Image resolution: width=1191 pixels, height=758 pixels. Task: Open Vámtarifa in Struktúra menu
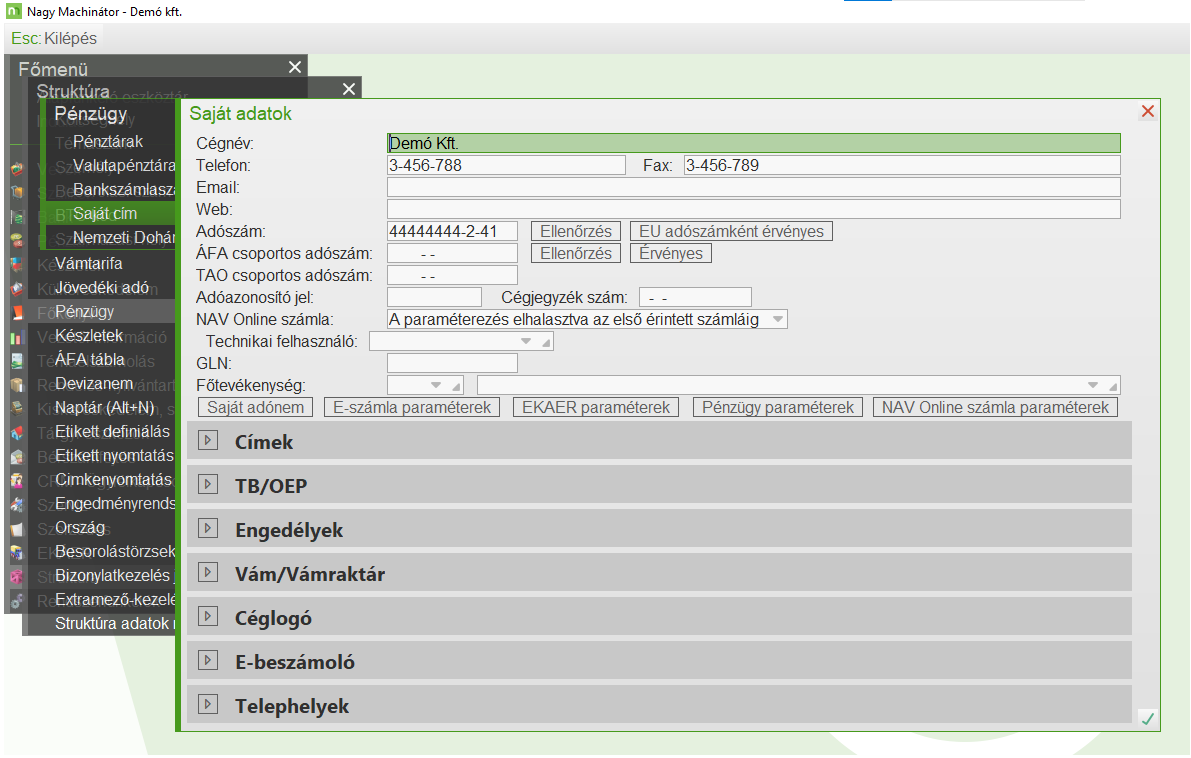pos(88,264)
